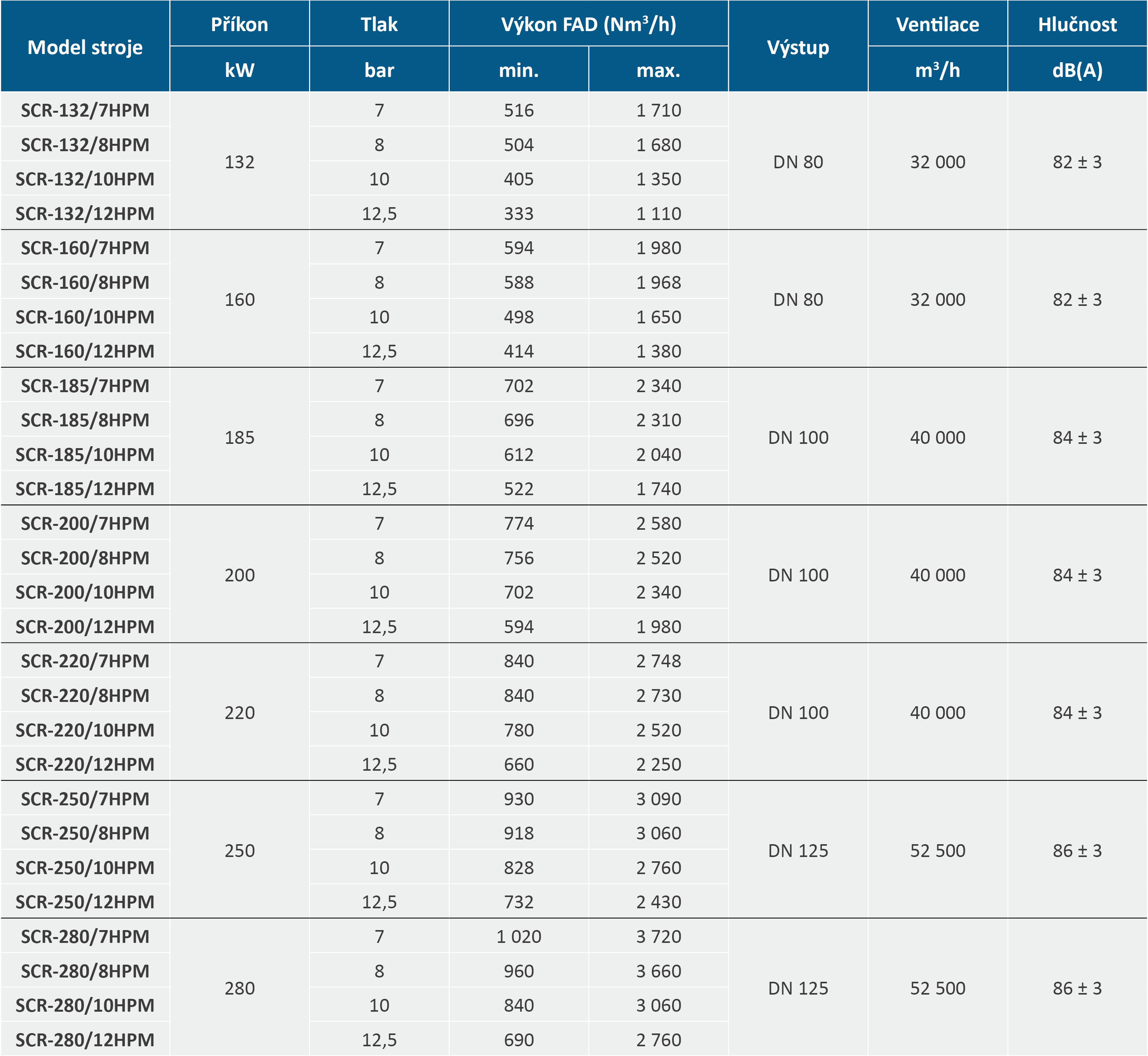Click the Model stroje header cell
1148x1056 pixels.
85,47
